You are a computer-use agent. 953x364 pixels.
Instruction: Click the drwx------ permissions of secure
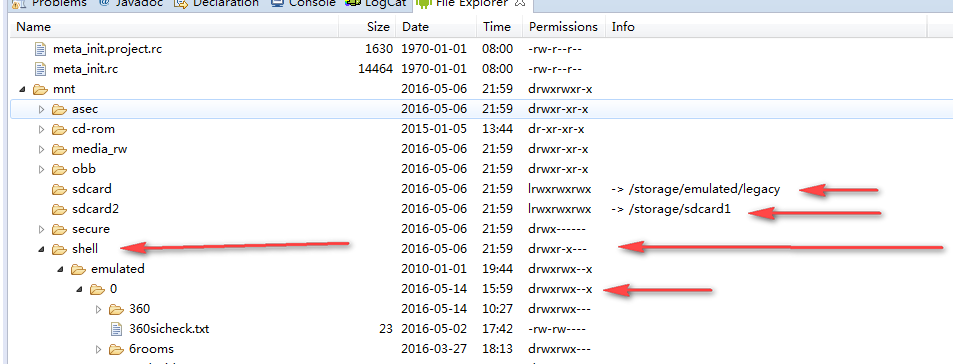tap(557, 229)
